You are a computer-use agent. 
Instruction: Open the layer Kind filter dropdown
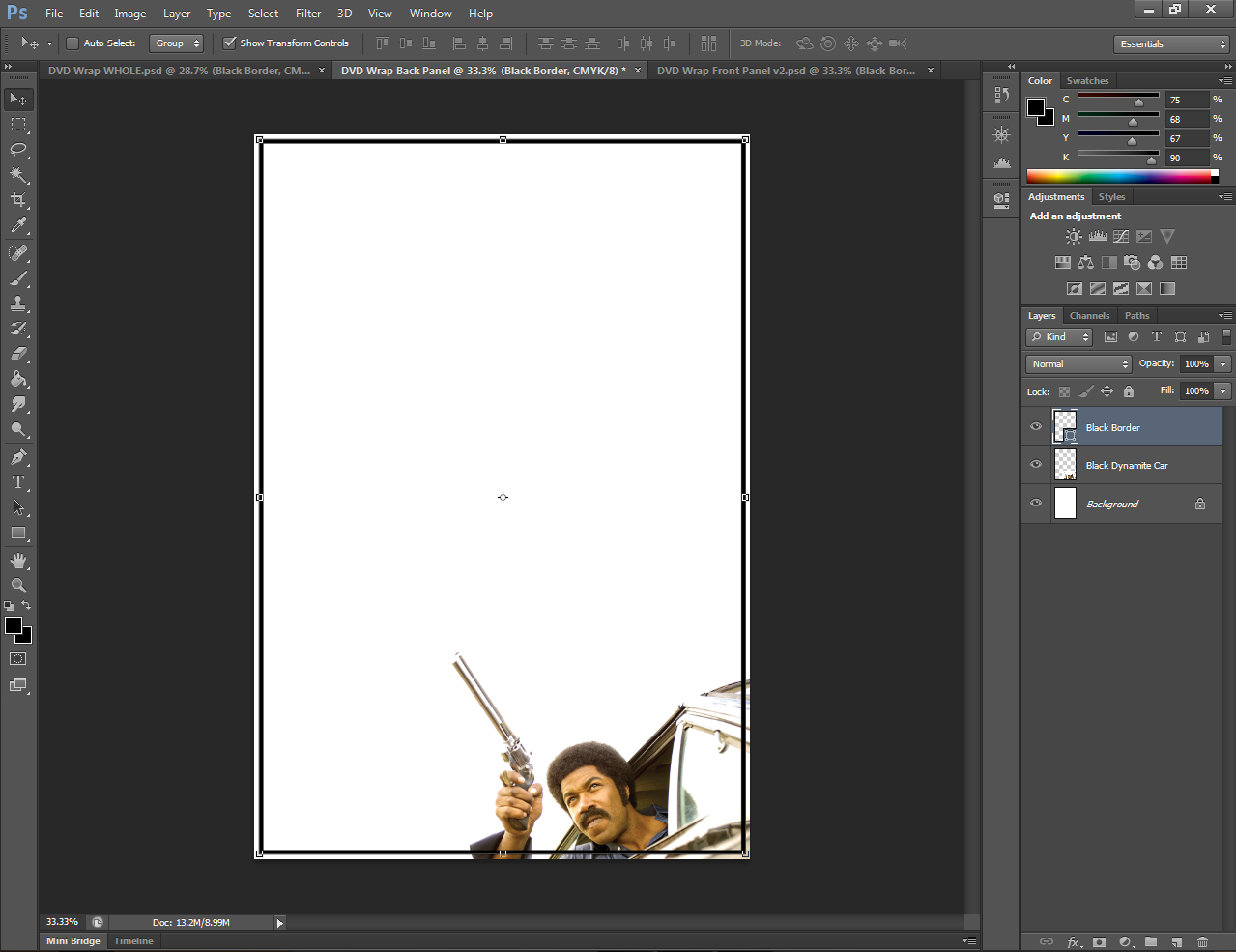point(1059,337)
